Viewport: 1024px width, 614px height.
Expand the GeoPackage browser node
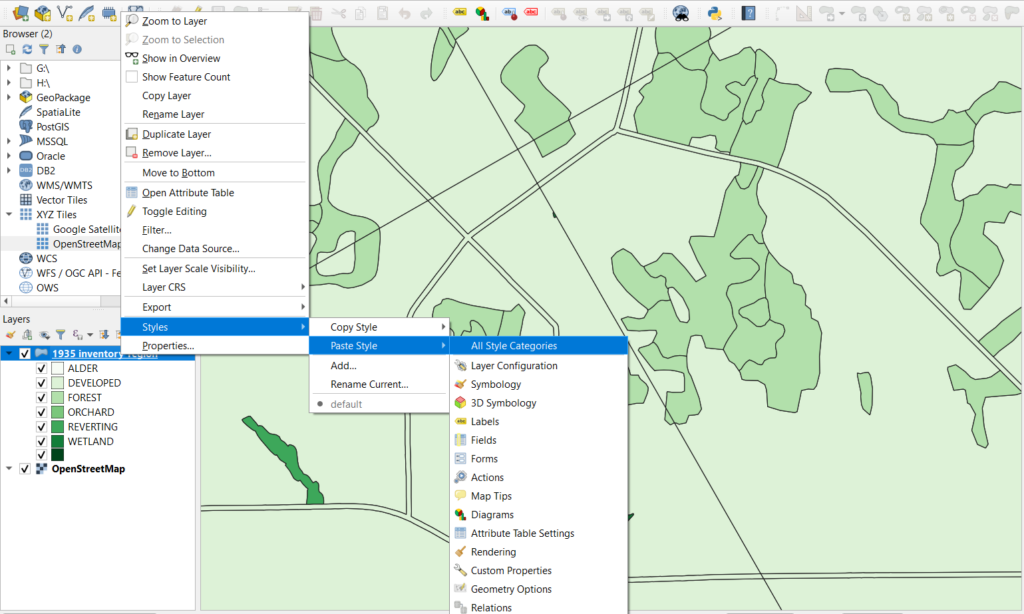click(8, 97)
